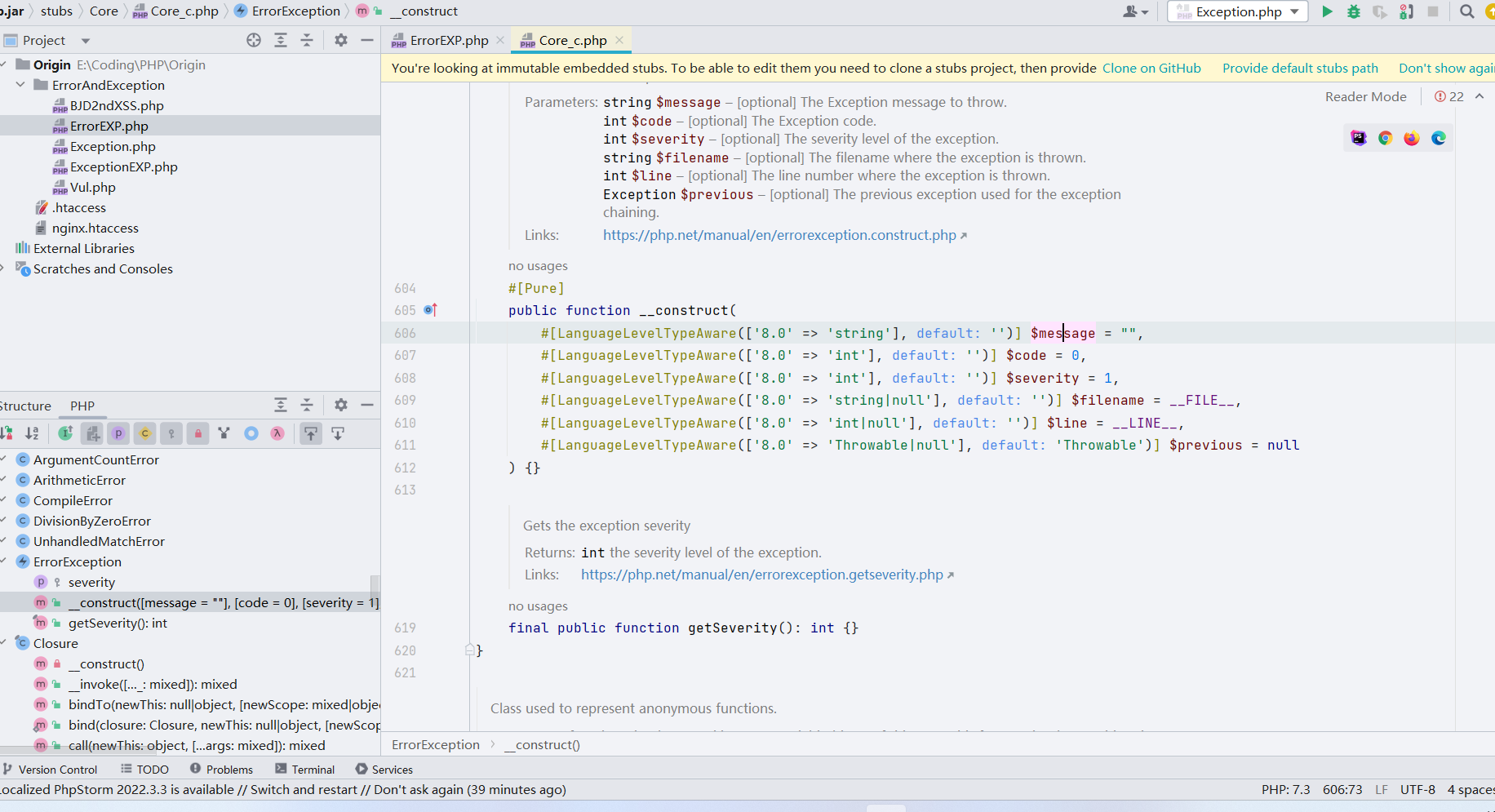Run the Exception.php configuration
This screenshot has width=1495, height=812.
click(1327, 11)
